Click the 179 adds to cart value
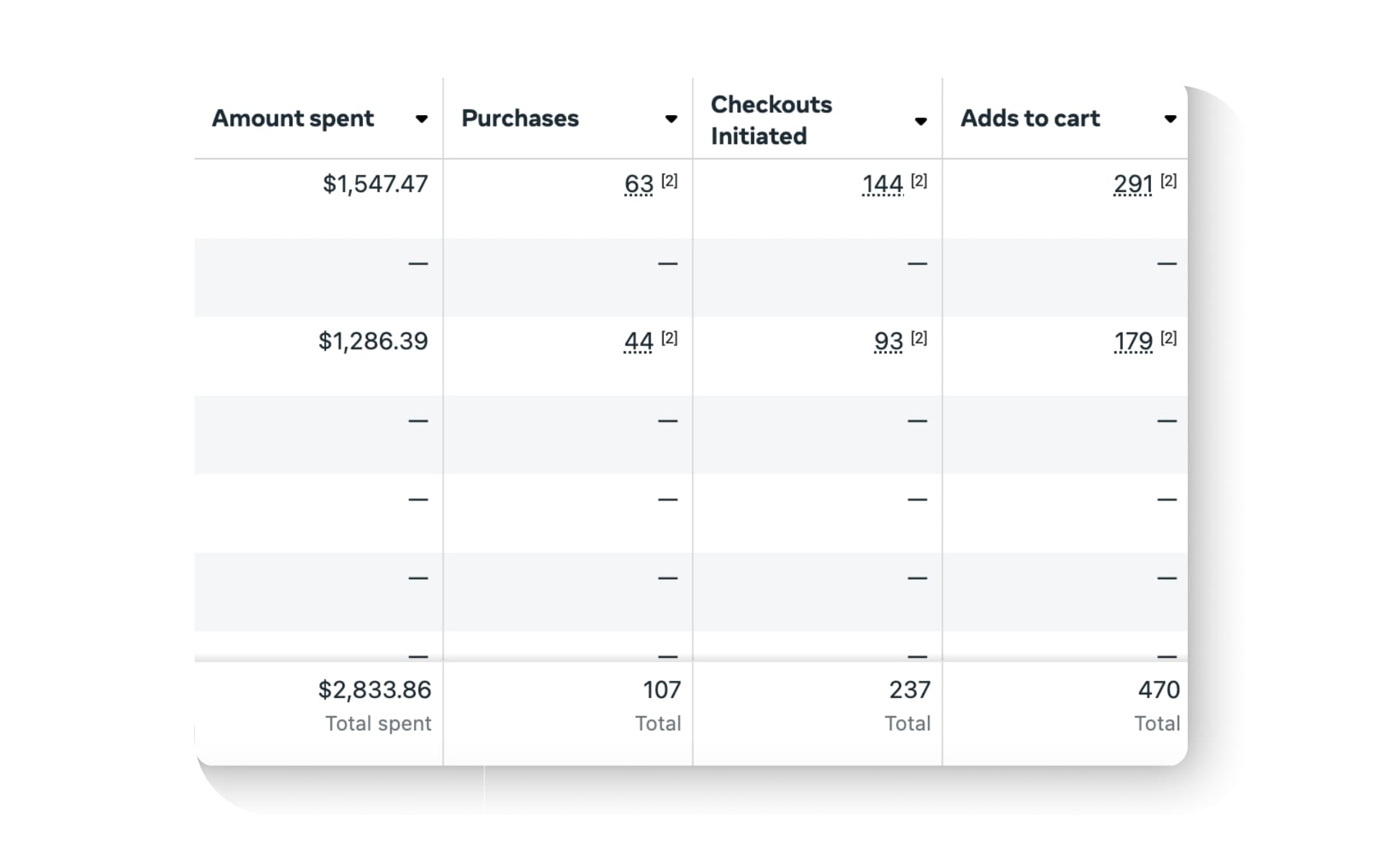 pyautogui.click(x=1133, y=341)
